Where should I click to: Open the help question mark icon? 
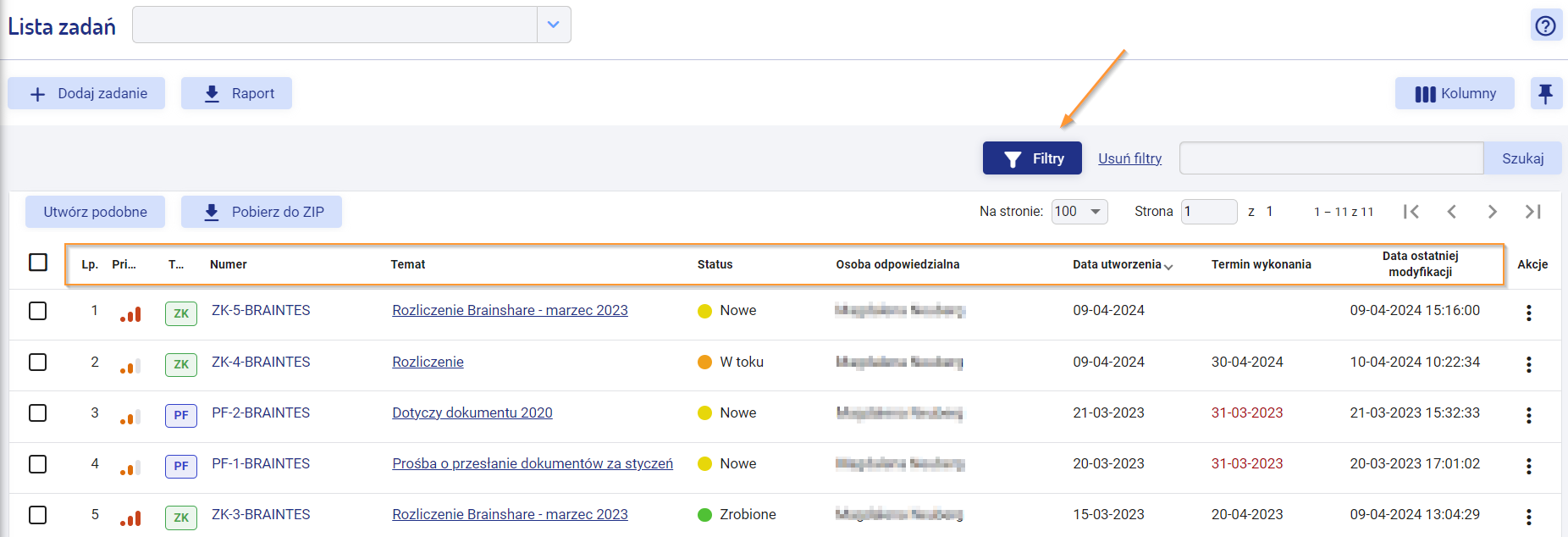pyautogui.click(x=1546, y=25)
